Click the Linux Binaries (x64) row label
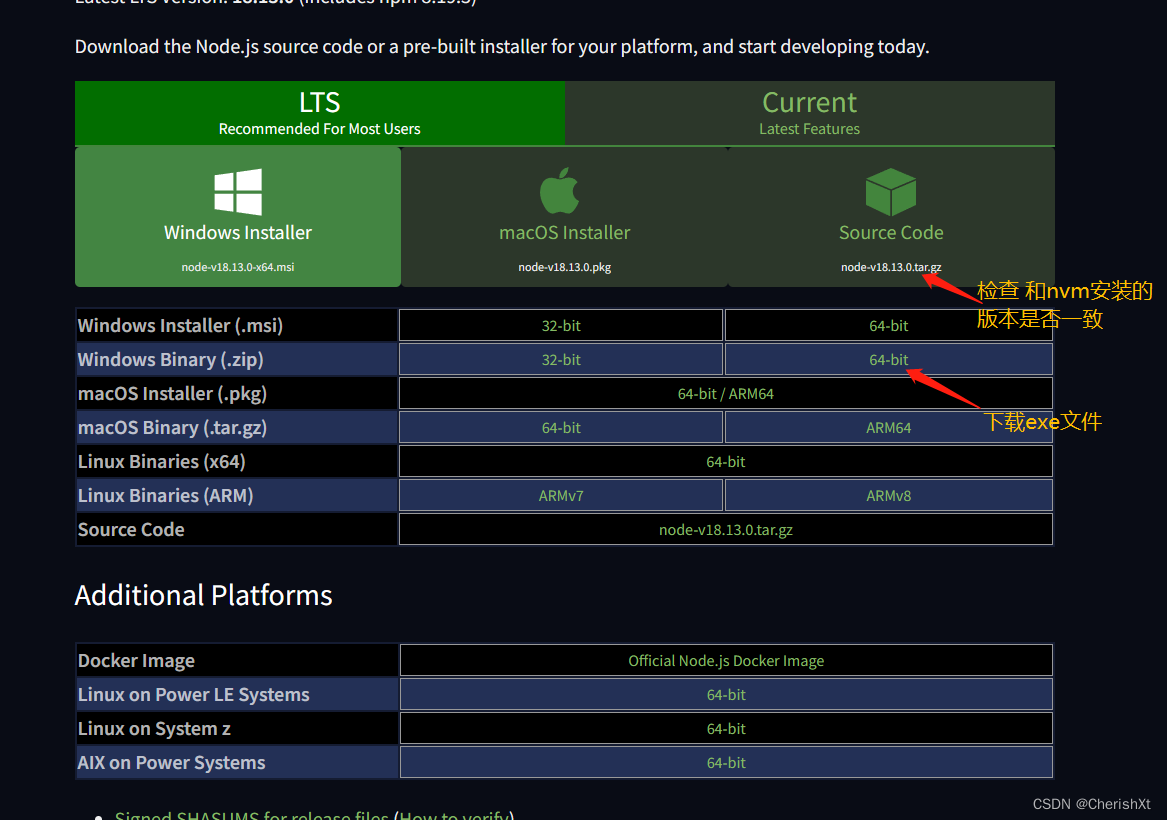Image resolution: width=1167 pixels, height=820 pixels. pos(162,462)
